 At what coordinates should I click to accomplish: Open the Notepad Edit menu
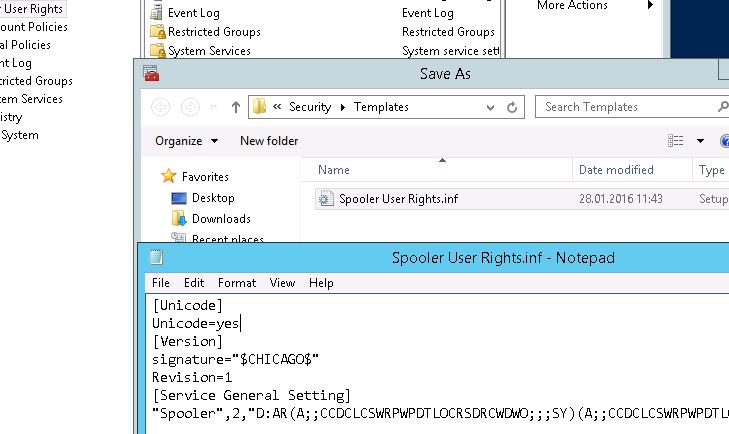pyautogui.click(x=194, y=283)
